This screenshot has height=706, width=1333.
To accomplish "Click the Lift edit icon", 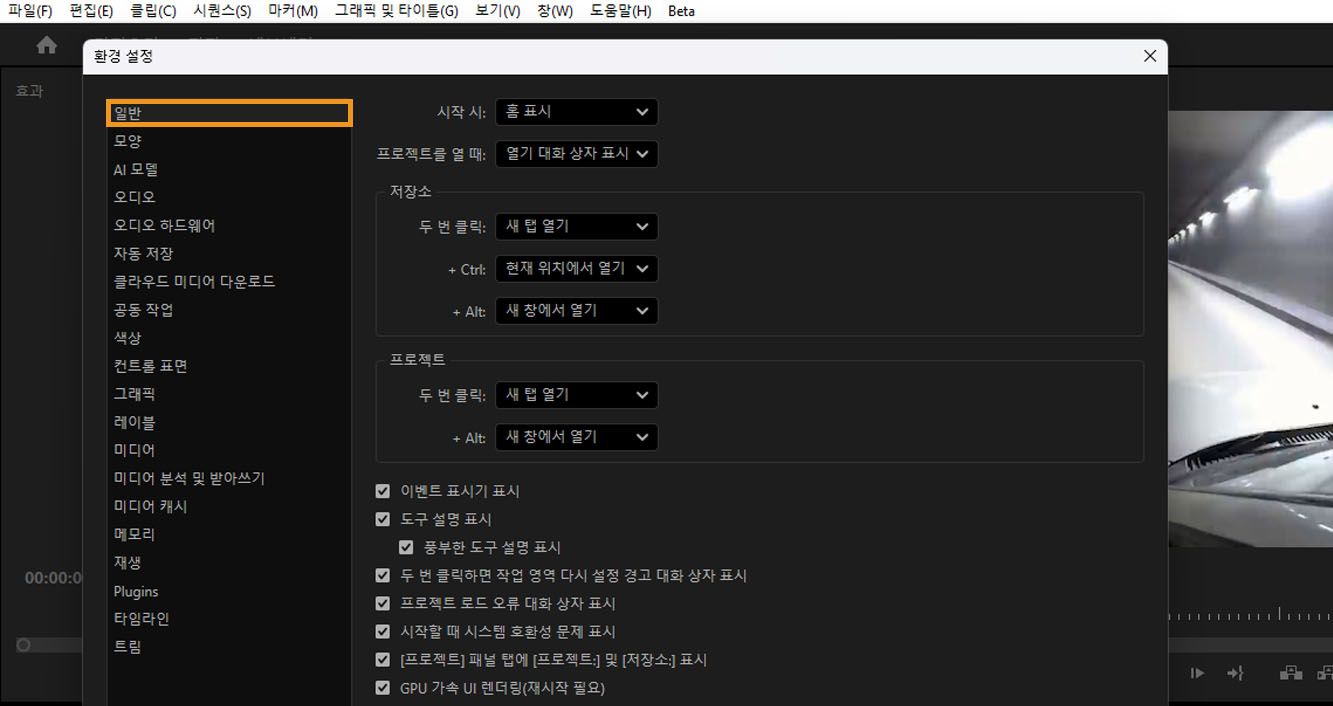I will pos(1290,673).
